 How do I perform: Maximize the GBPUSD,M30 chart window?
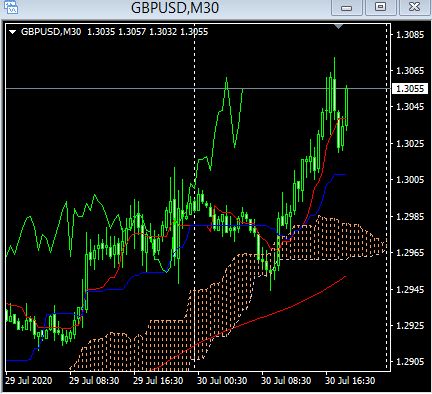click(x=381, y=7)
